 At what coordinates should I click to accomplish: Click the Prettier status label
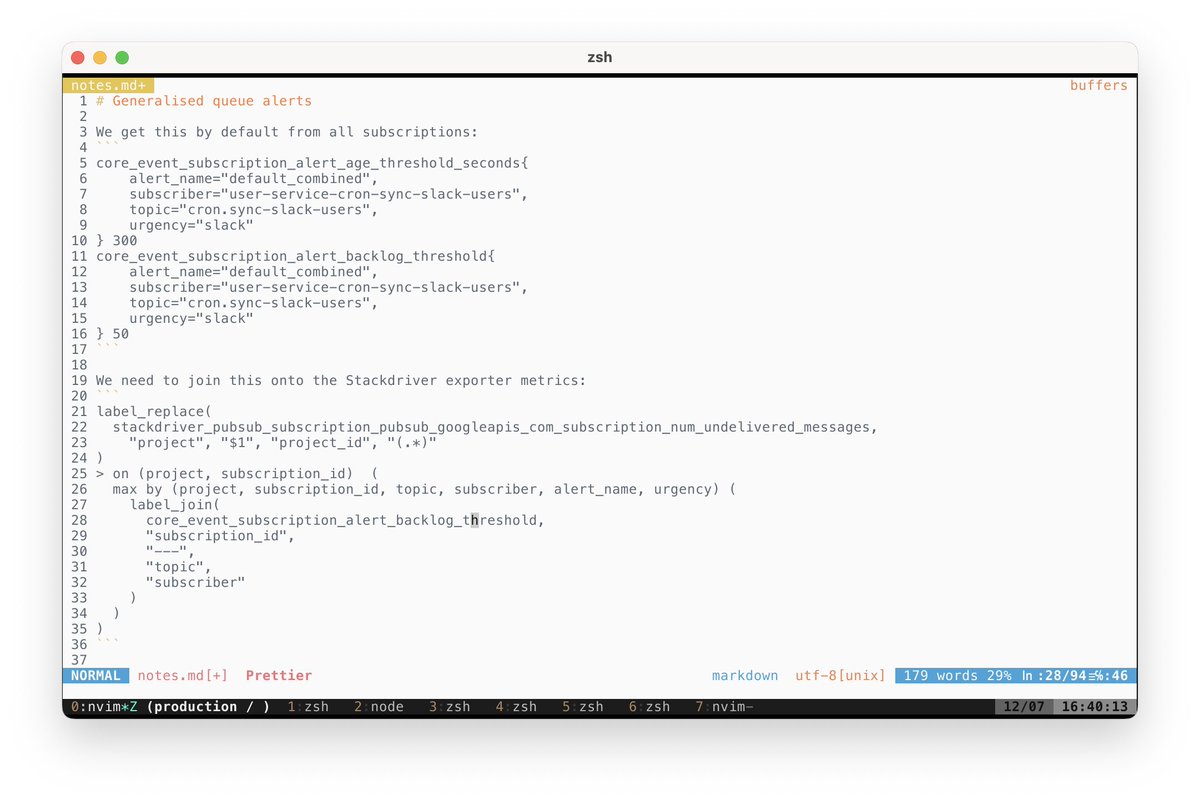coord(279,676)
